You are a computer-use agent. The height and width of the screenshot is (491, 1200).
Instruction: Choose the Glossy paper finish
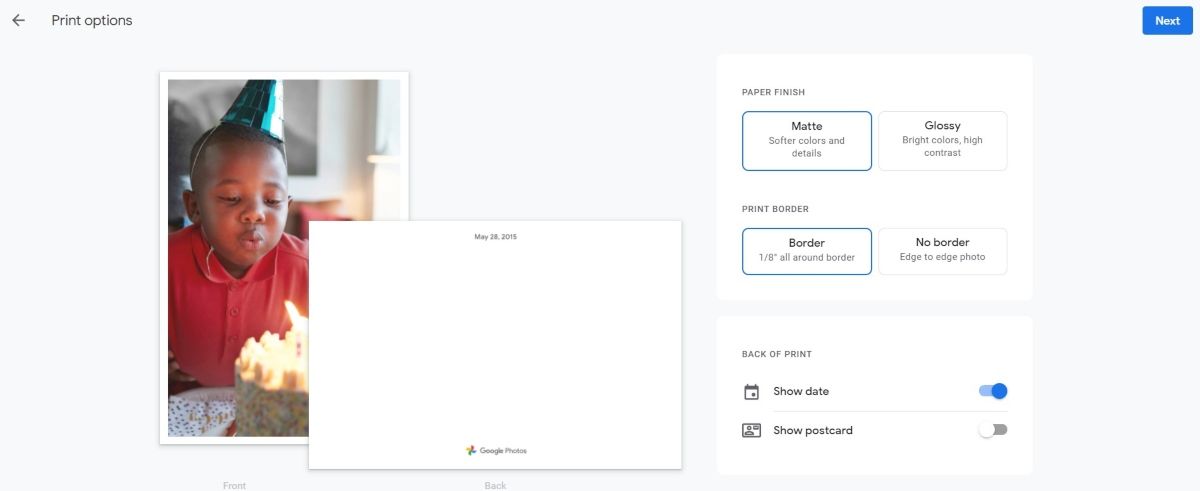[x=942, y=140]
